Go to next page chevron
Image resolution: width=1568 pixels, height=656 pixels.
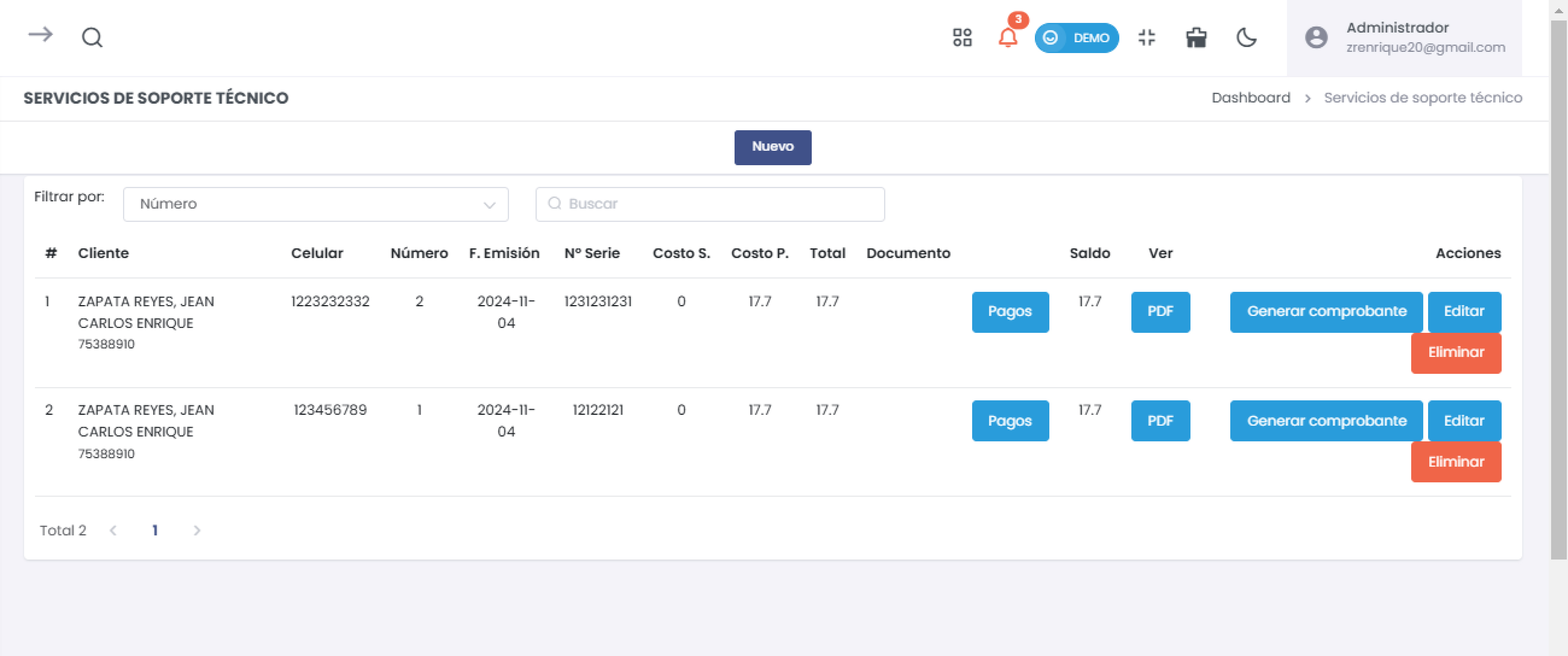(x=197, y=530)
